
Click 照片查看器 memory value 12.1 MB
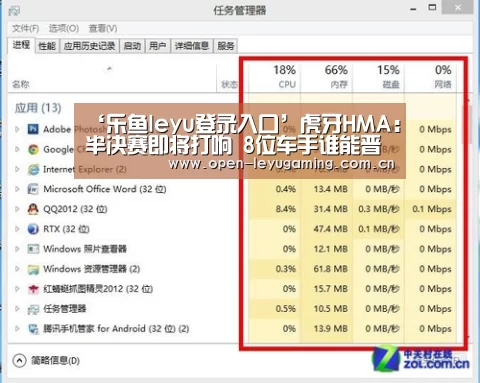click(331, 249)
